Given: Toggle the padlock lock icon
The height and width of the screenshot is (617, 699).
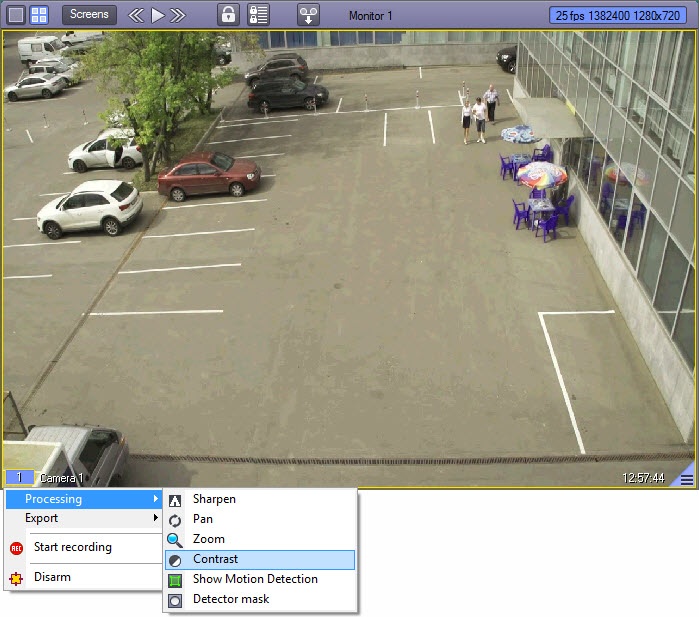Looking at the screenshot, I should click(229, 15).
